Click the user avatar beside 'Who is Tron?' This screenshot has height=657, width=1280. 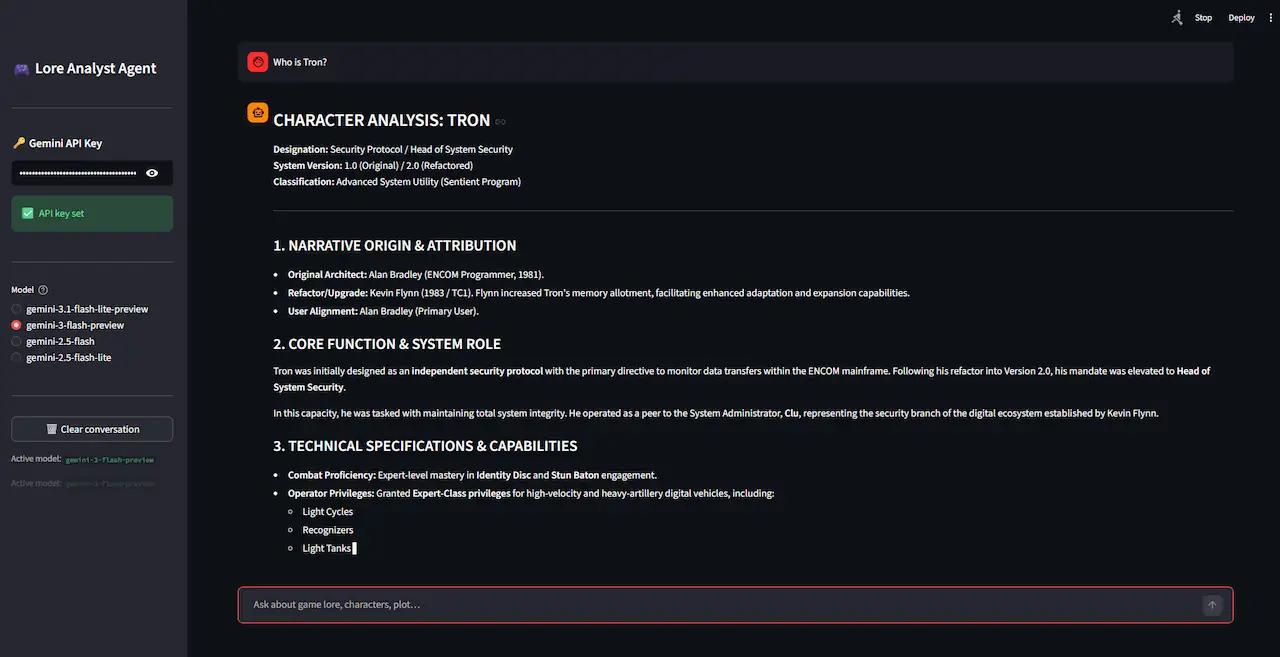click(257, 61)
